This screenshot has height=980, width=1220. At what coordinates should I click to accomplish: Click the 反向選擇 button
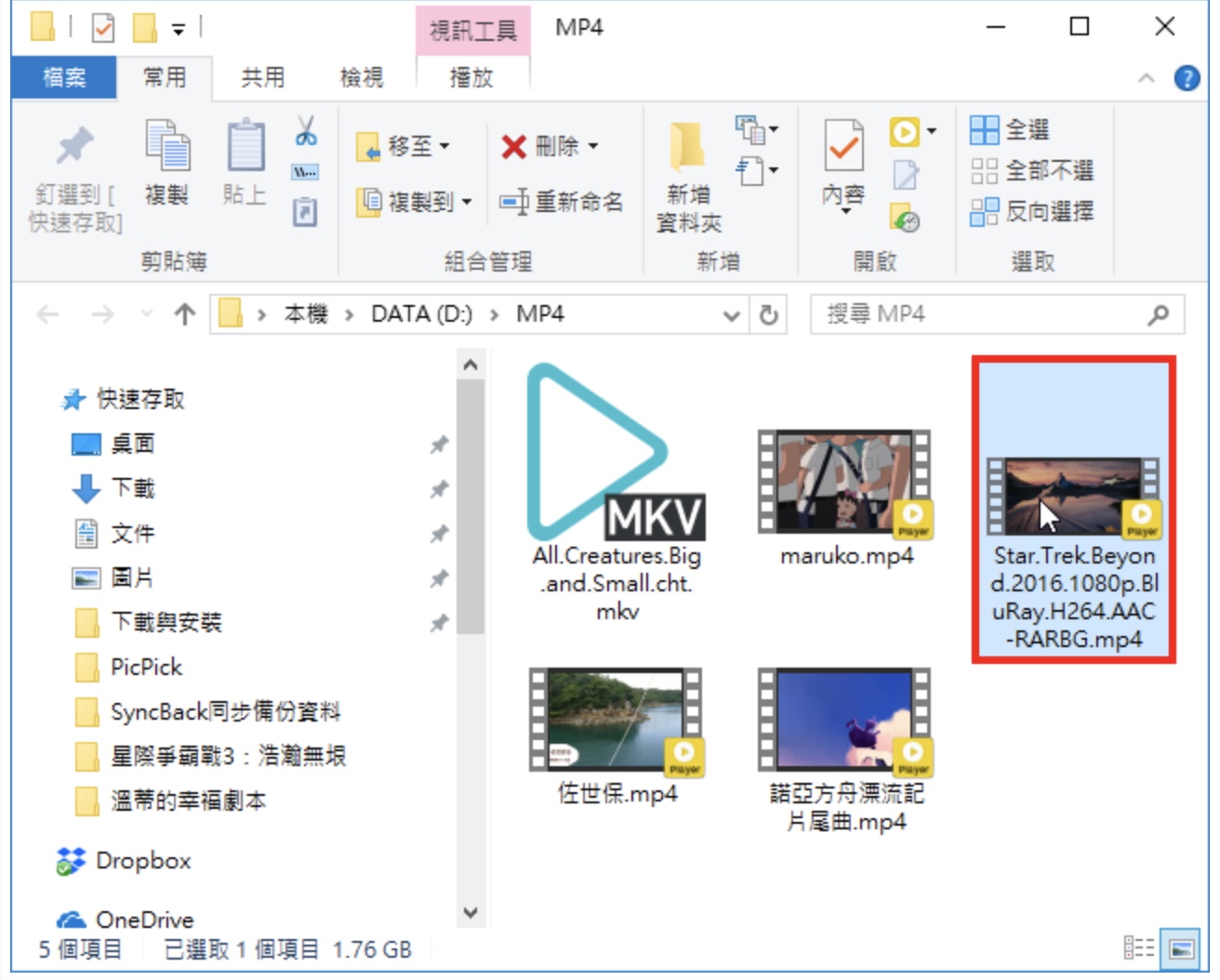tap(1032, 211)
